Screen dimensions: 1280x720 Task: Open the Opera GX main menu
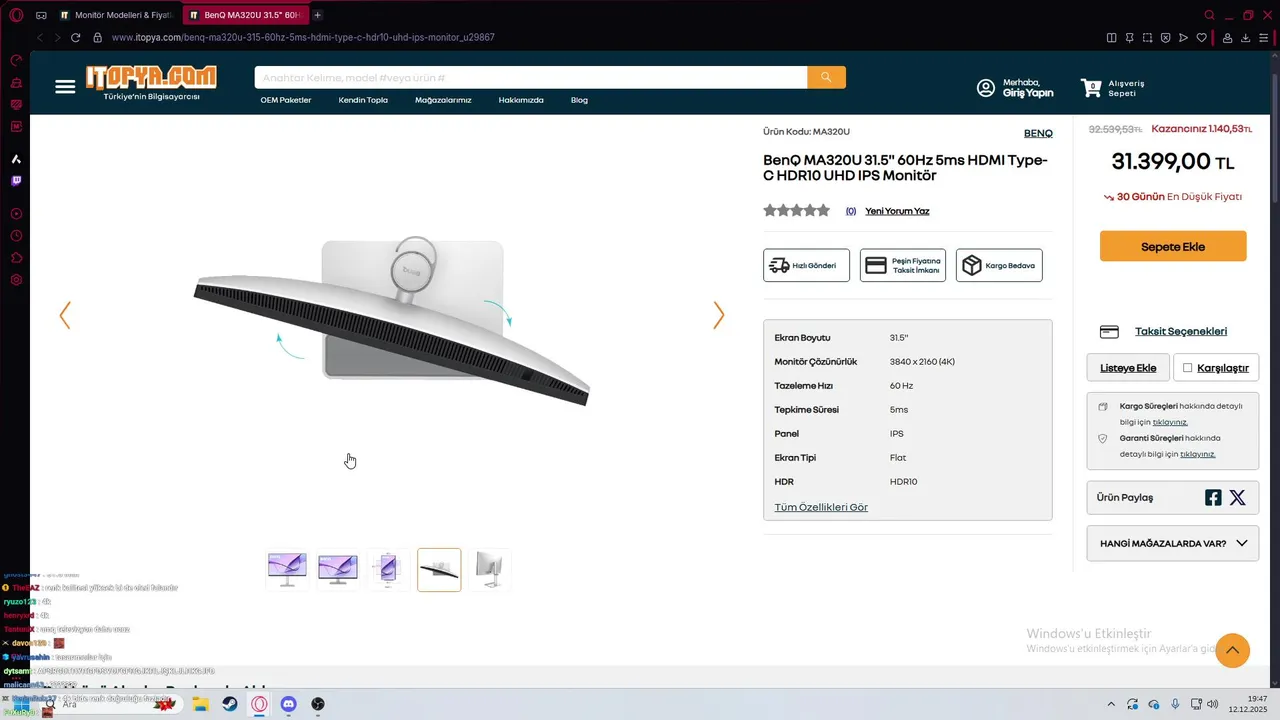(x=16, y=15)
